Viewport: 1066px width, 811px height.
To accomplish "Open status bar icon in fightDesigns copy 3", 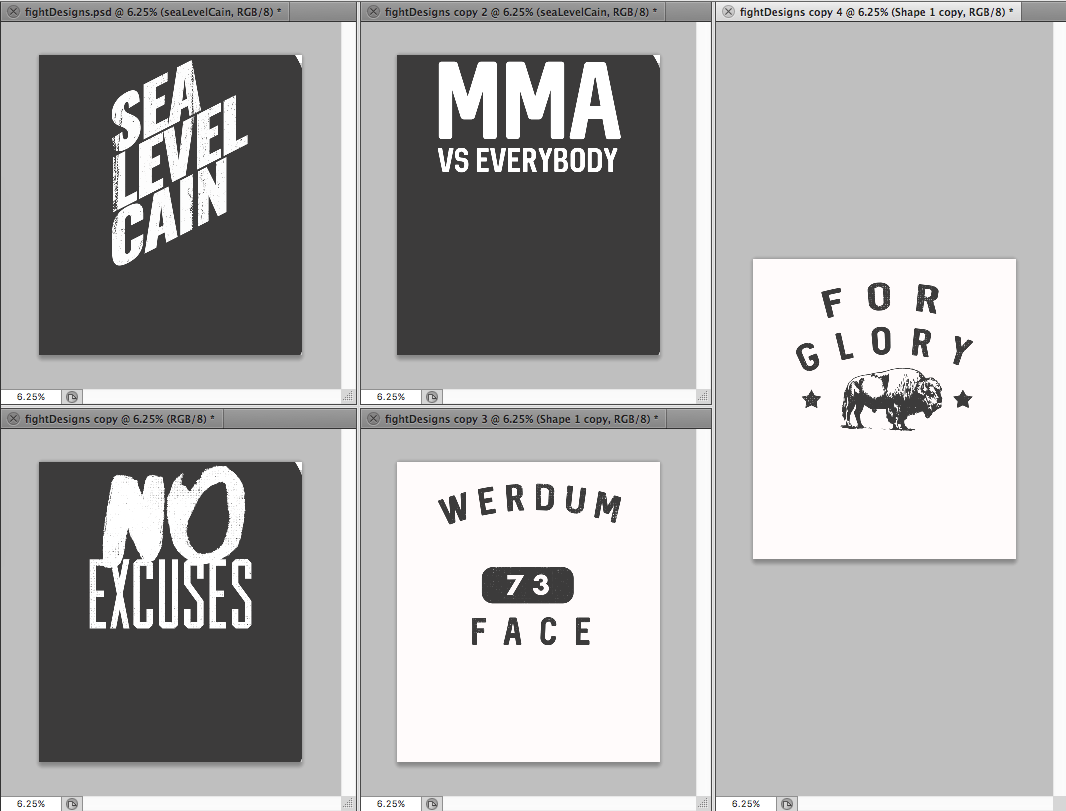I will coord(432,804).
